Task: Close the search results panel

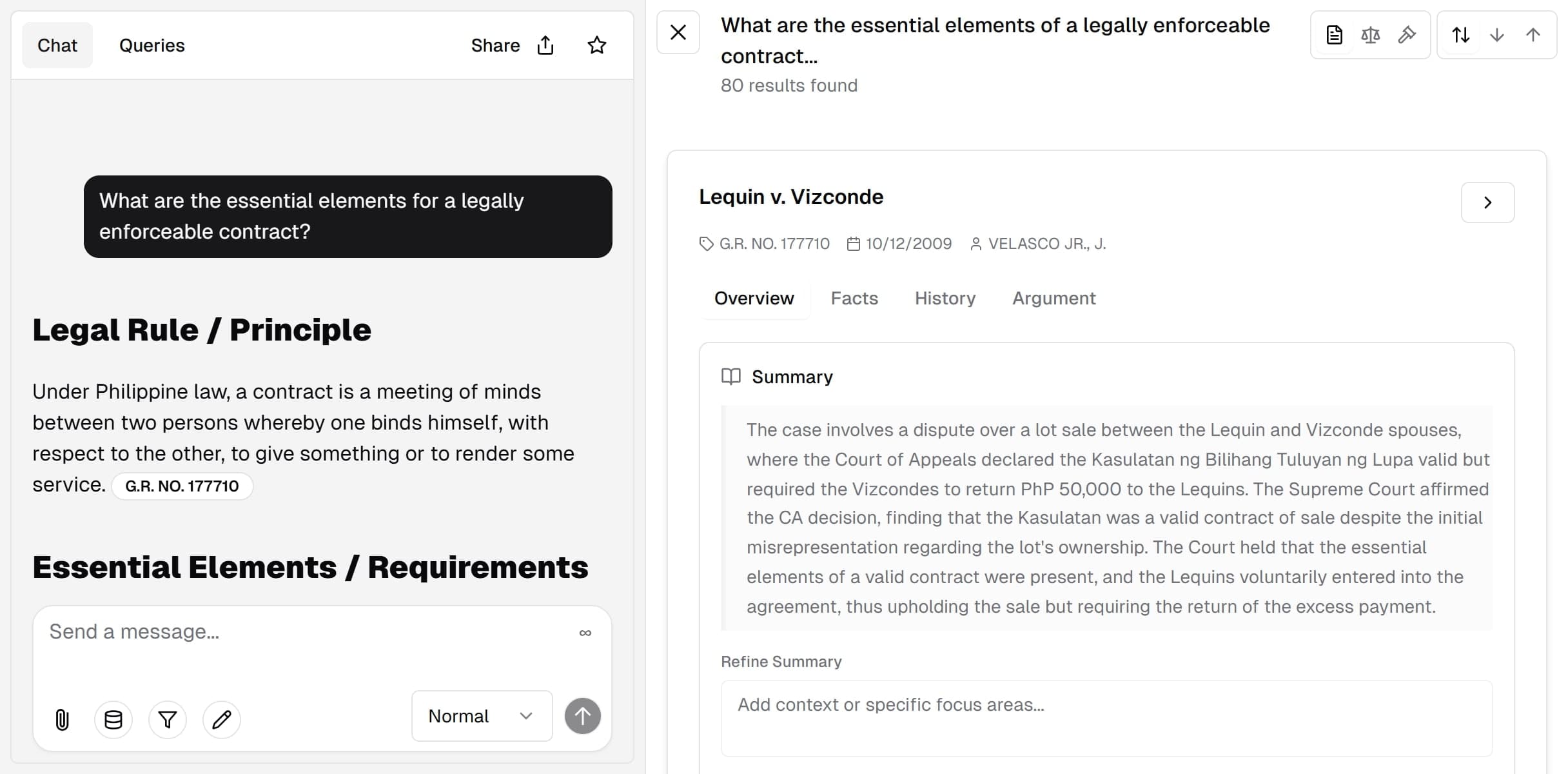Action: tap(678, 32)
